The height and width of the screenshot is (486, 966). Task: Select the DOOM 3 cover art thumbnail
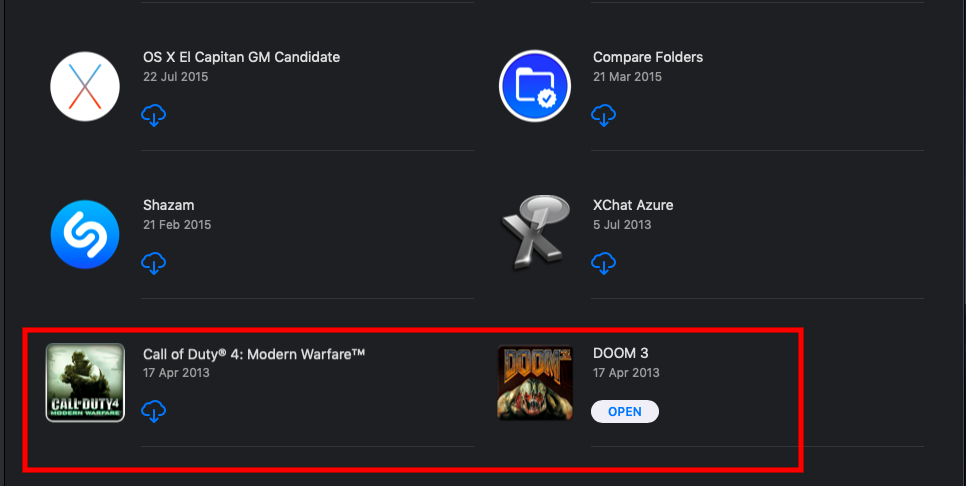(535, 383)
